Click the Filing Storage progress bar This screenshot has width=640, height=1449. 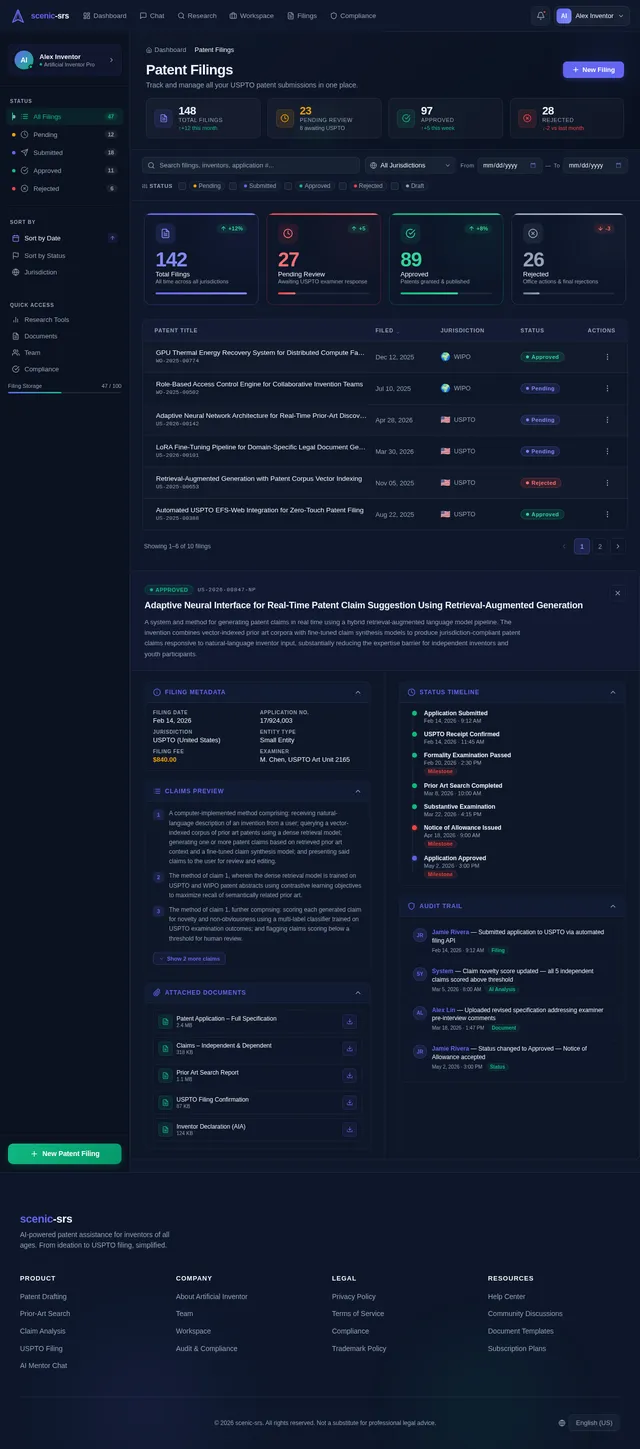click(65, 393)
